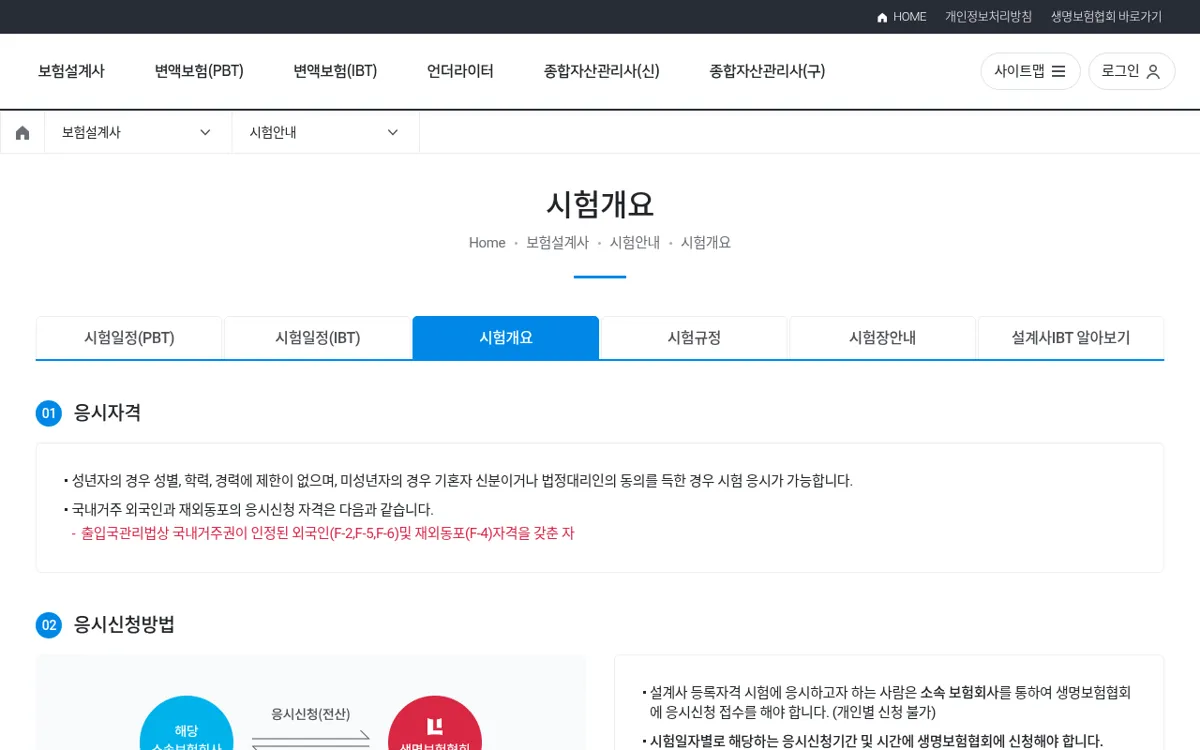Open the 변액보험(IBT) menu
1200x750 pixels.
coord(335,71)
